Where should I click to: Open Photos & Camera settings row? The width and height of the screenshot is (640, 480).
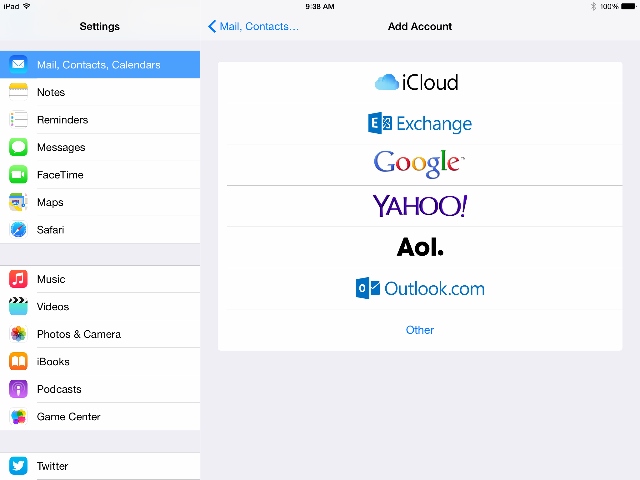pos(100,334)
